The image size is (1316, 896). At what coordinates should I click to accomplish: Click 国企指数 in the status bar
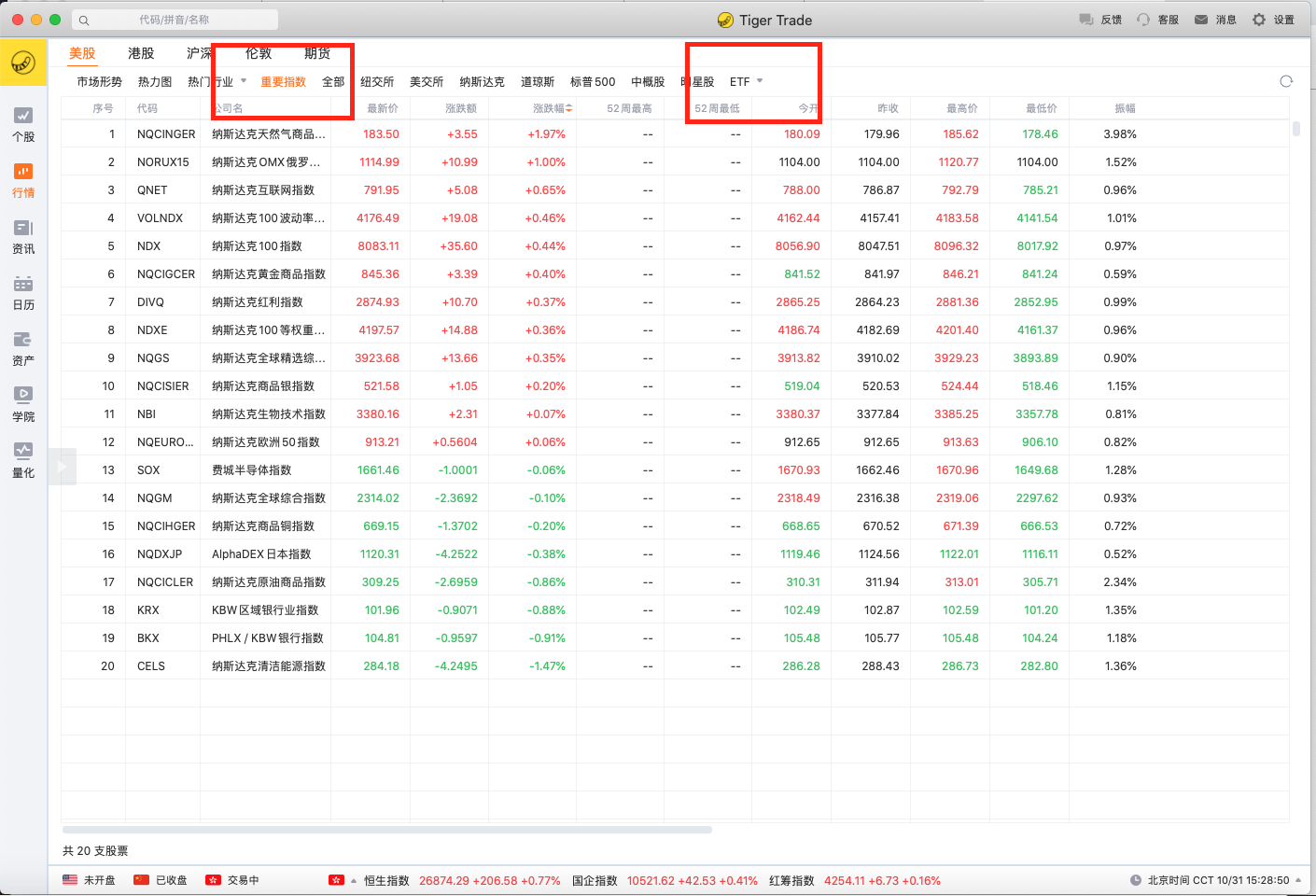pos(595,880)
